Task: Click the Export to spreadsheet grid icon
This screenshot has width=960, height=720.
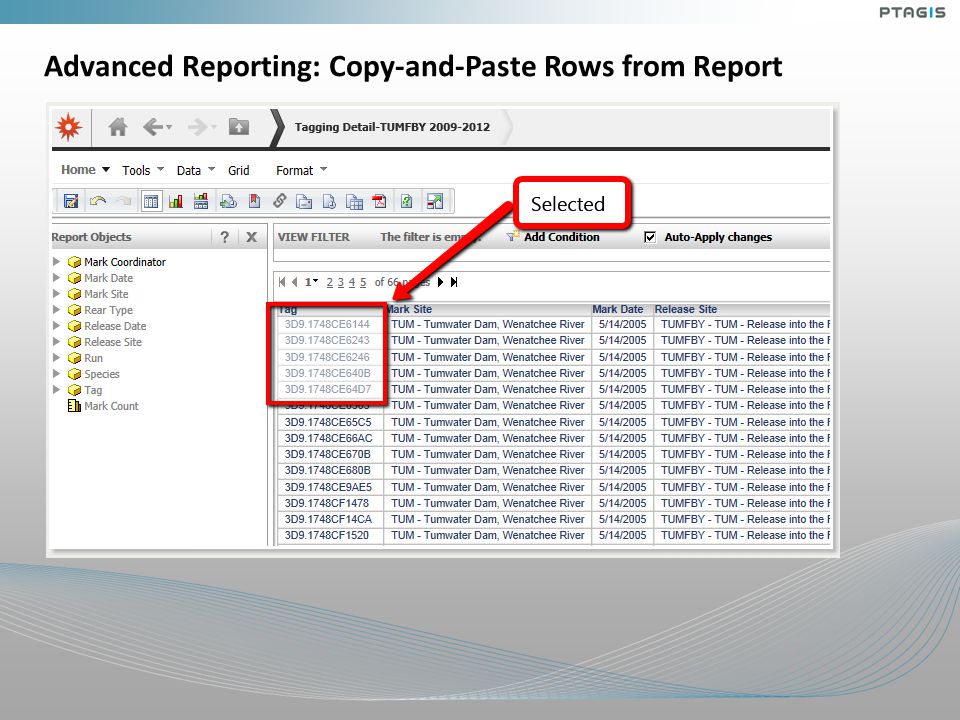Action: (354, 201)
